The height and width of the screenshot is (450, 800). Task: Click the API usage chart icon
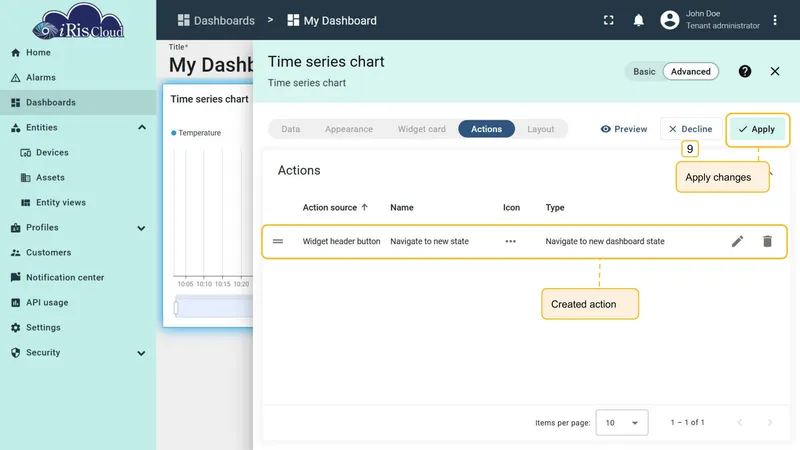(x=16, y=303)
